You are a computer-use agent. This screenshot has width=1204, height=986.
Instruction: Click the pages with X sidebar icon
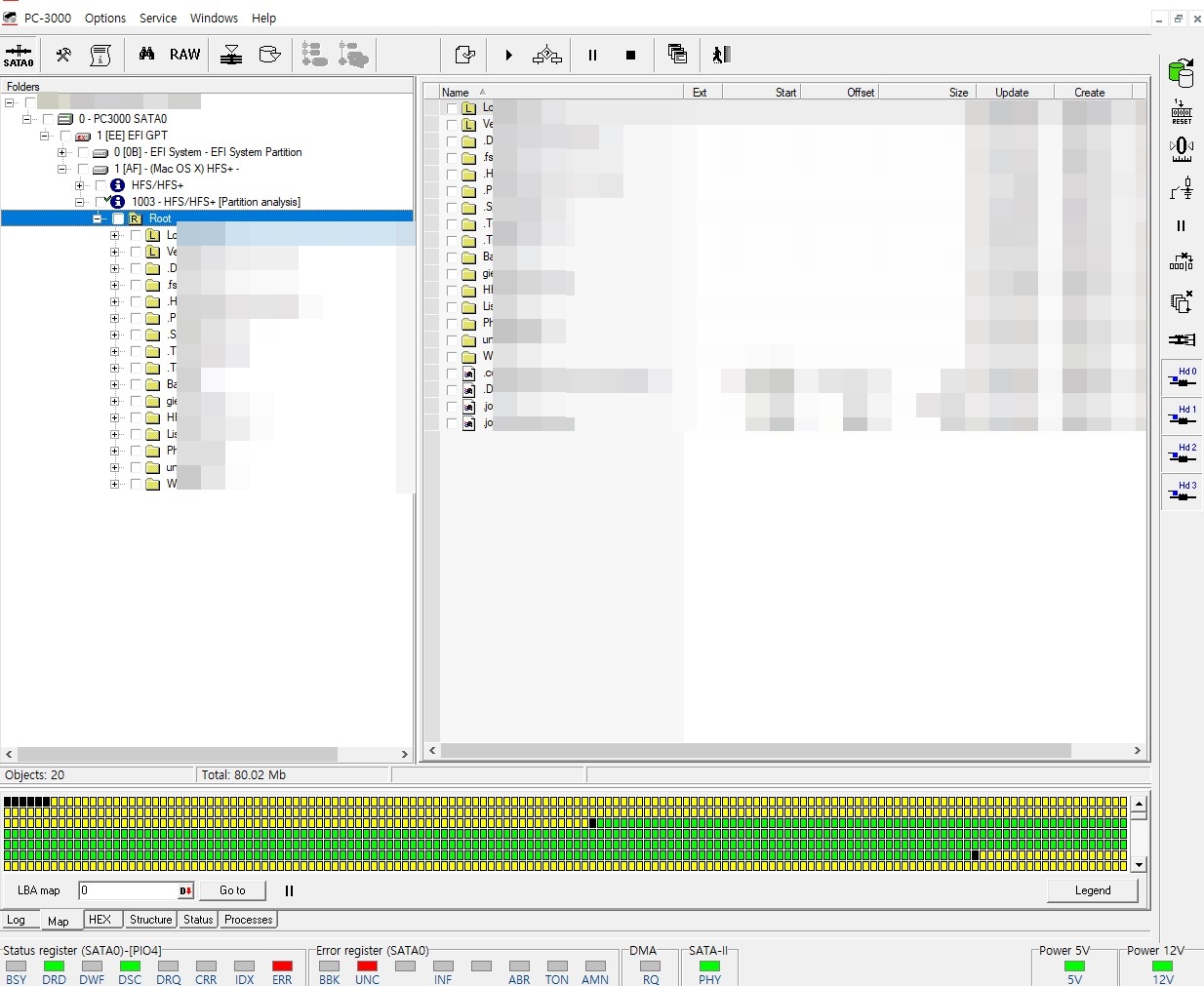click(x=1182, y=301)
